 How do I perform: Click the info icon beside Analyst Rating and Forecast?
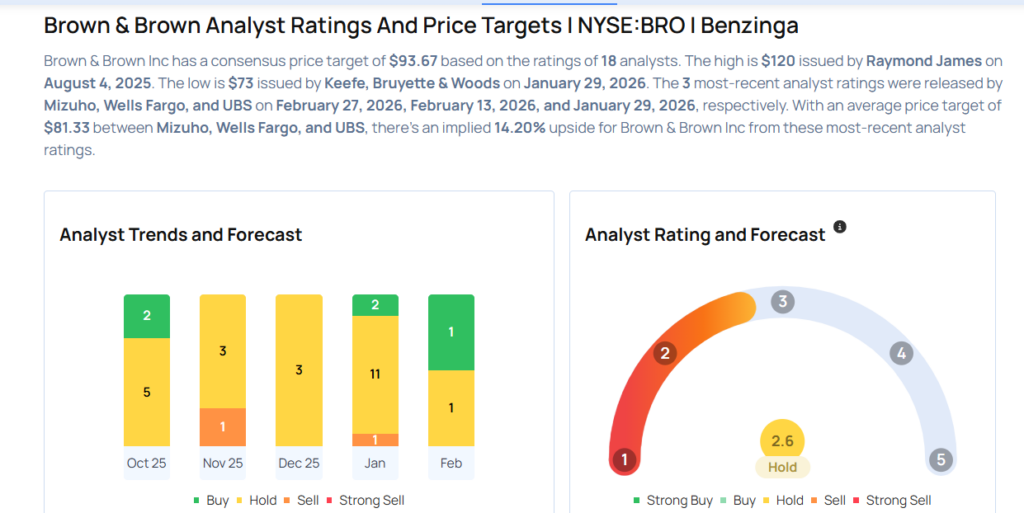pyautogui.click(x=840, y=227)
